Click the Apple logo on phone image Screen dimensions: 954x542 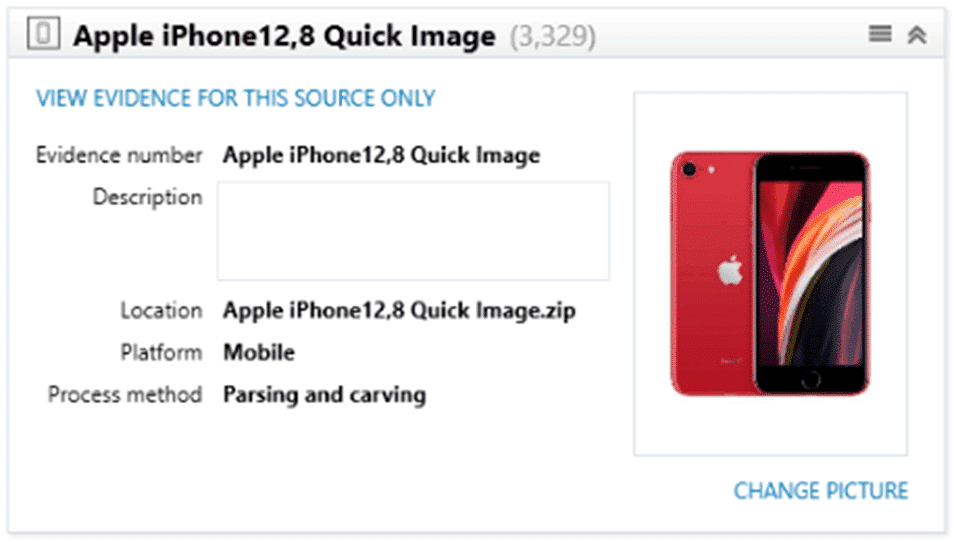click(730, 270)
